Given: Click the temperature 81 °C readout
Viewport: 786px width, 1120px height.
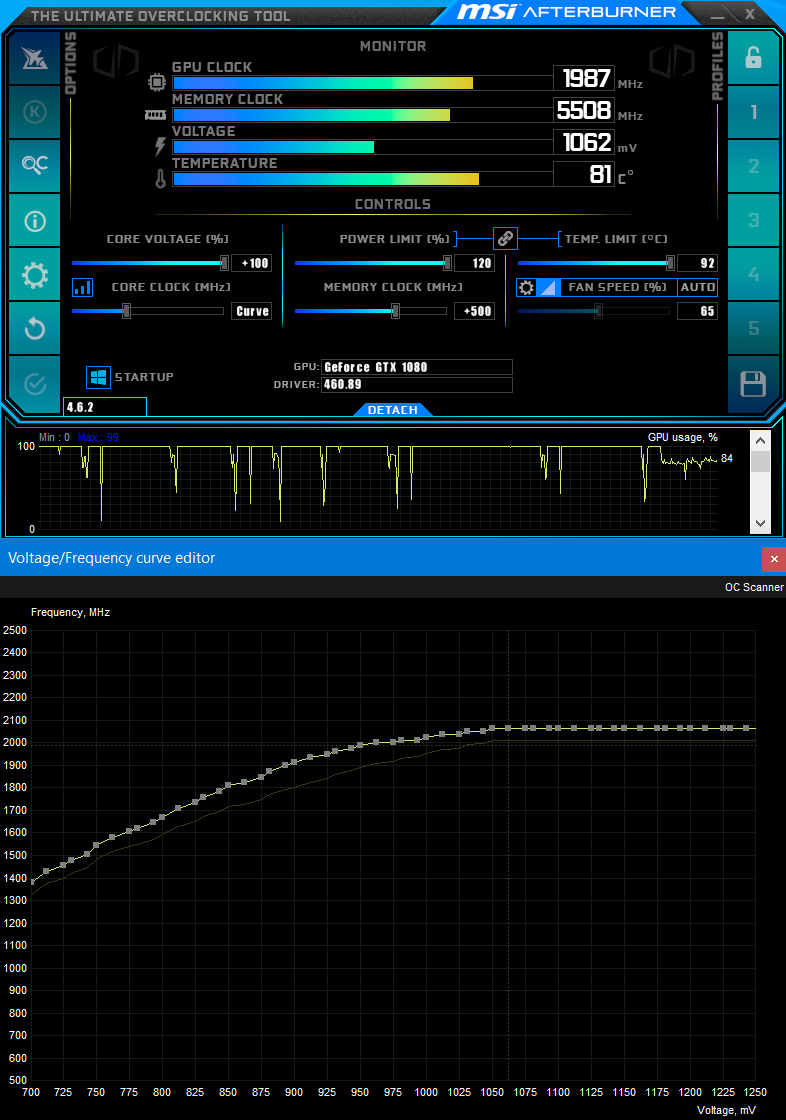Looking at the screenshot, I should click(x=584, y=174).
